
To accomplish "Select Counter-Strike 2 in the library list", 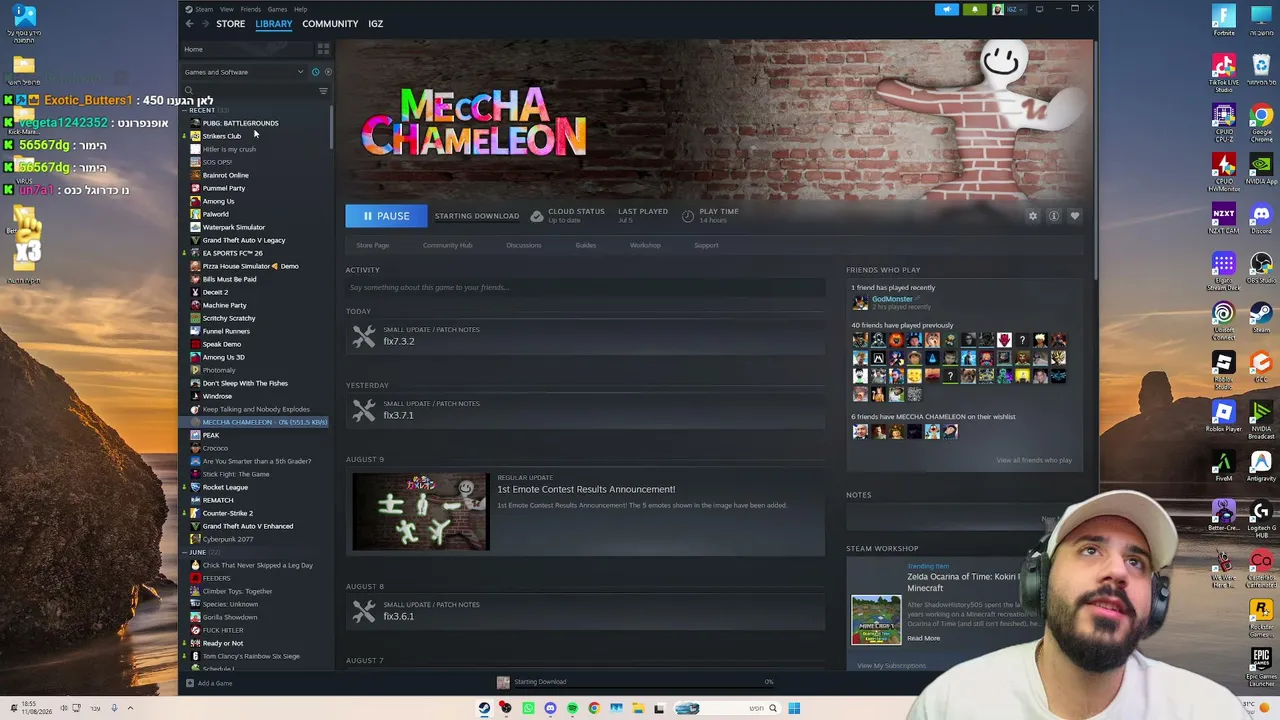I will (227, 513).
